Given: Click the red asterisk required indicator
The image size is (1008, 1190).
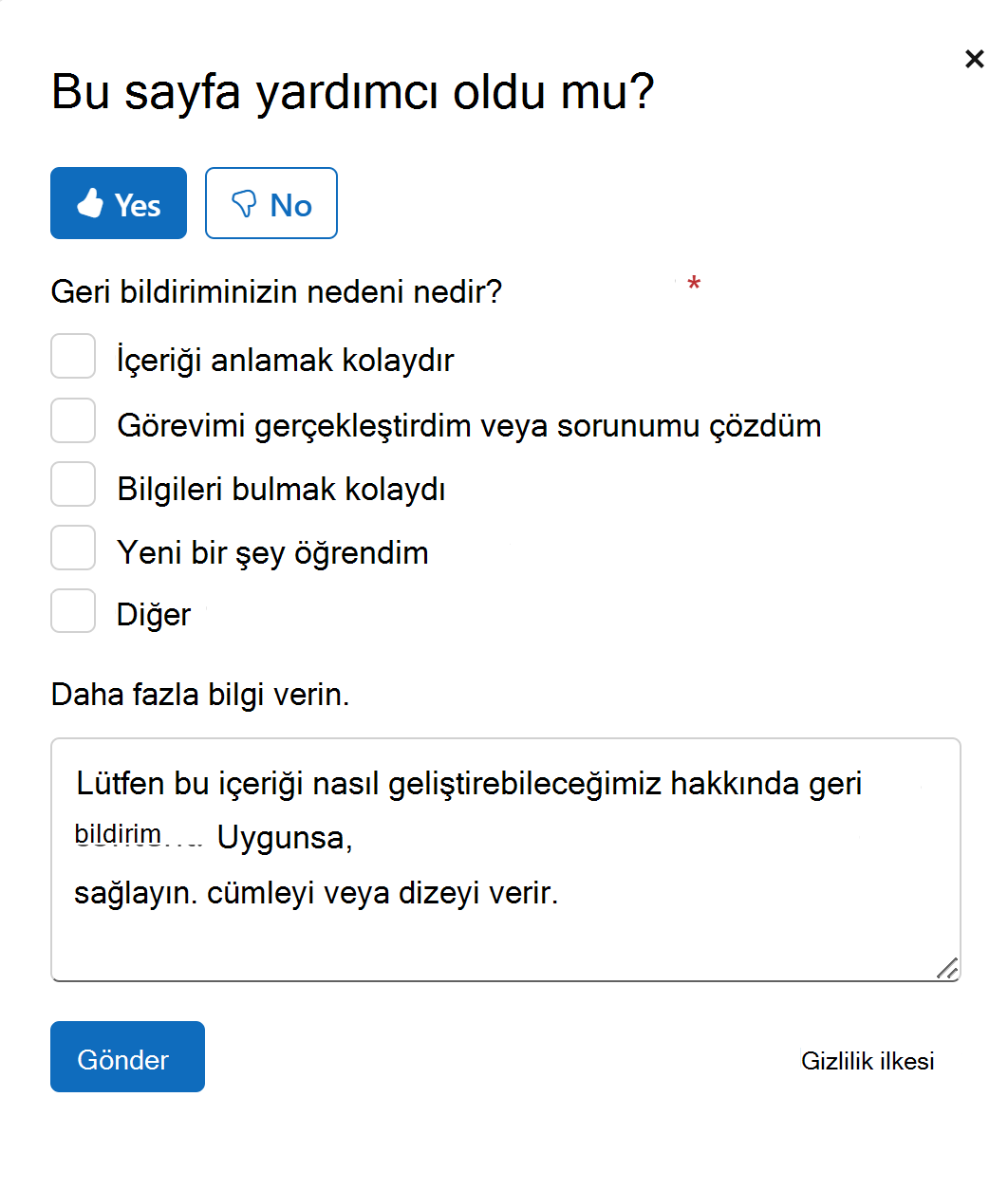Looking at the screenshot, I should pos(694,283).
